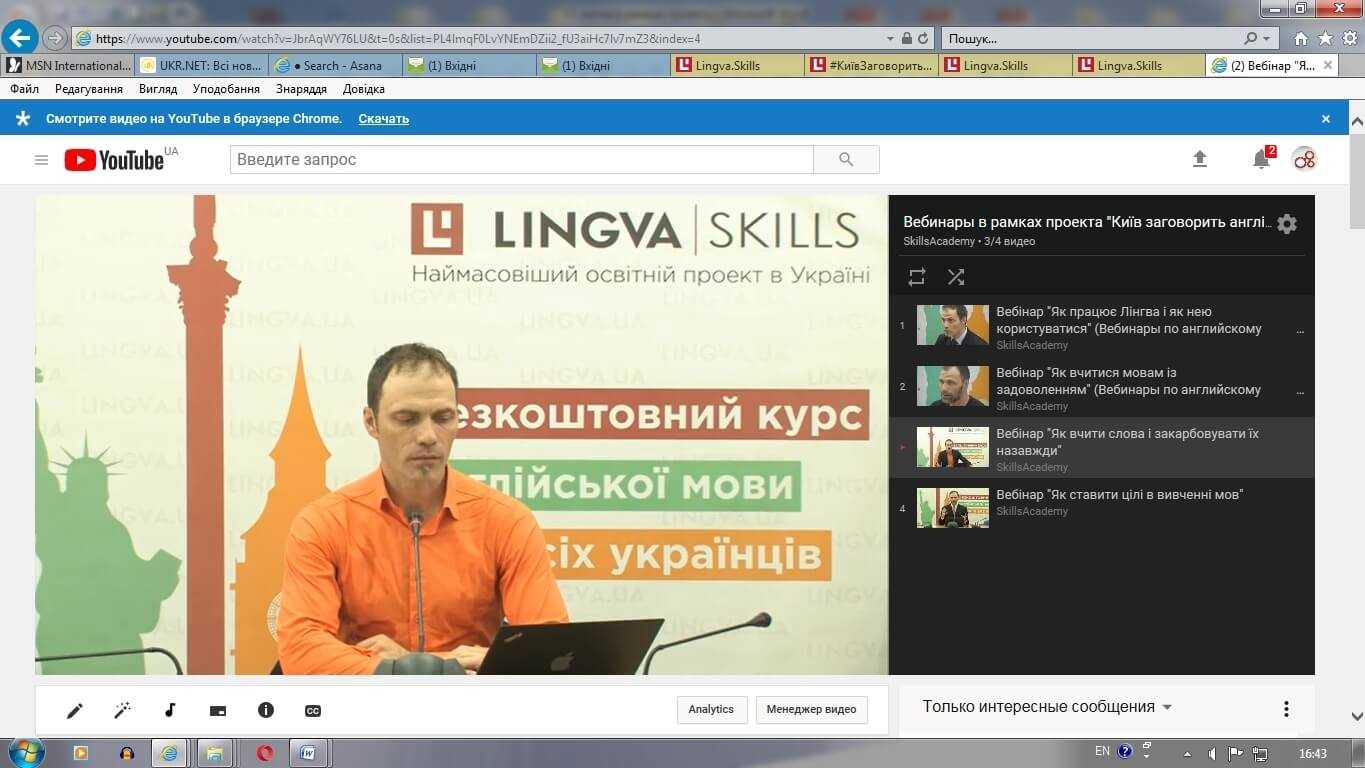Viewport: 1365px width, 768px height.
Task: Click the volume speaker tray icon
Action: pyautogui.click(x=1212, y=753)
